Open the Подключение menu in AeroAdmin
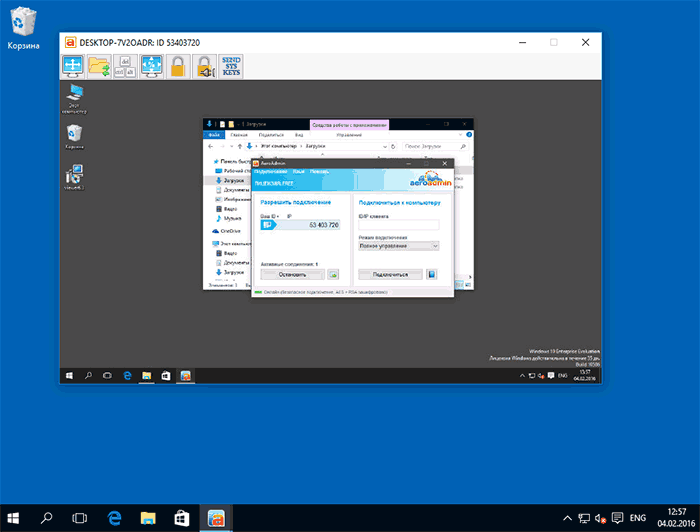 pyautogui.click(x=271, y=171)
